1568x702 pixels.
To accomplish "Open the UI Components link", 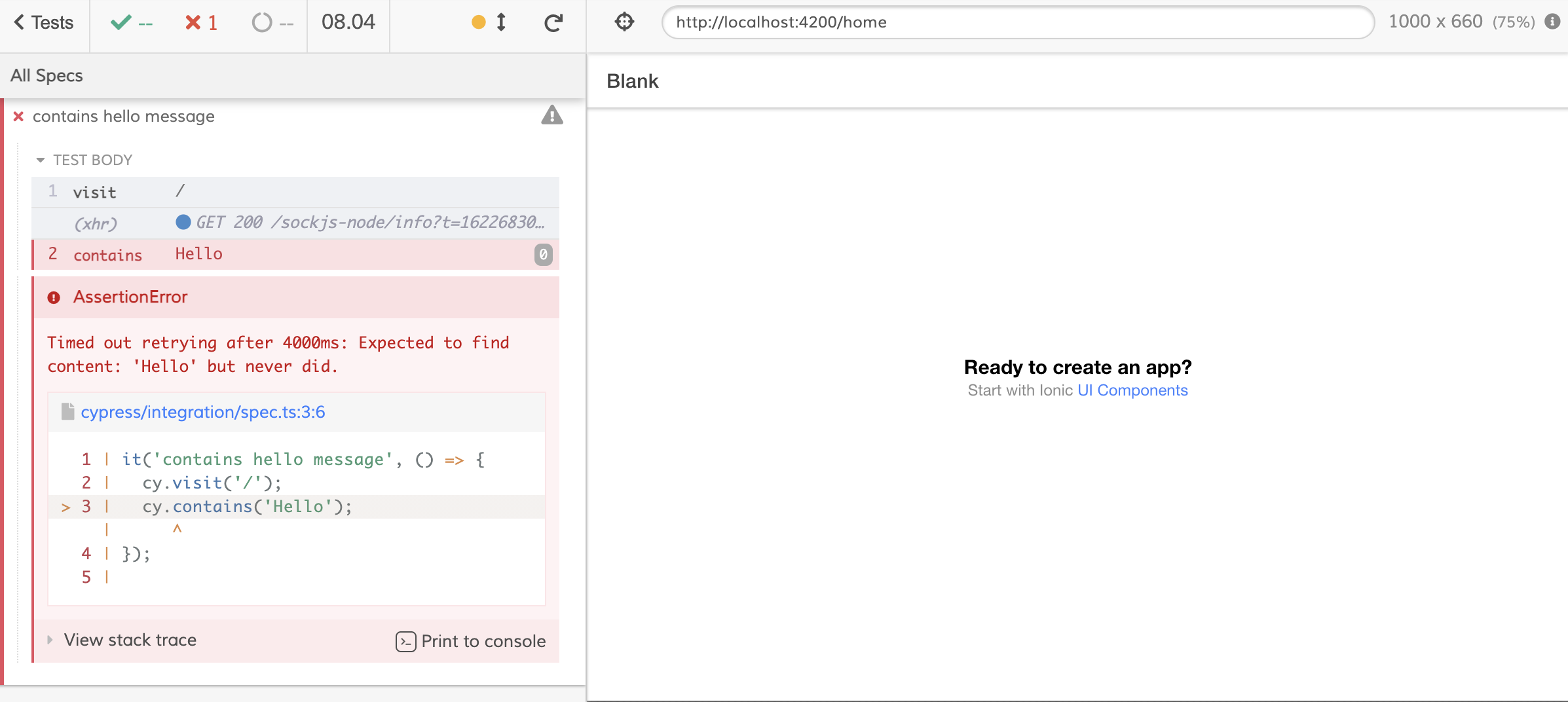I will pos(1132,390).
